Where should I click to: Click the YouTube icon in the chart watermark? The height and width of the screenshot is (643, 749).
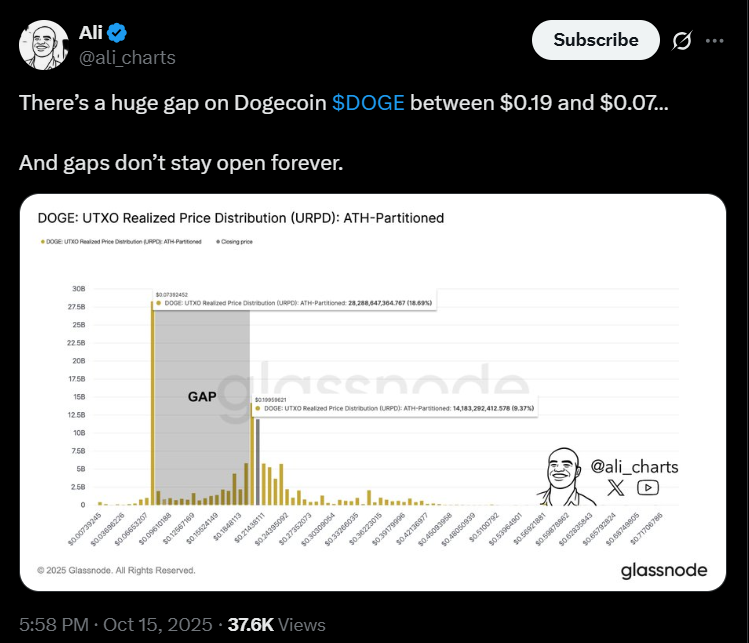(x=648, y=488)
